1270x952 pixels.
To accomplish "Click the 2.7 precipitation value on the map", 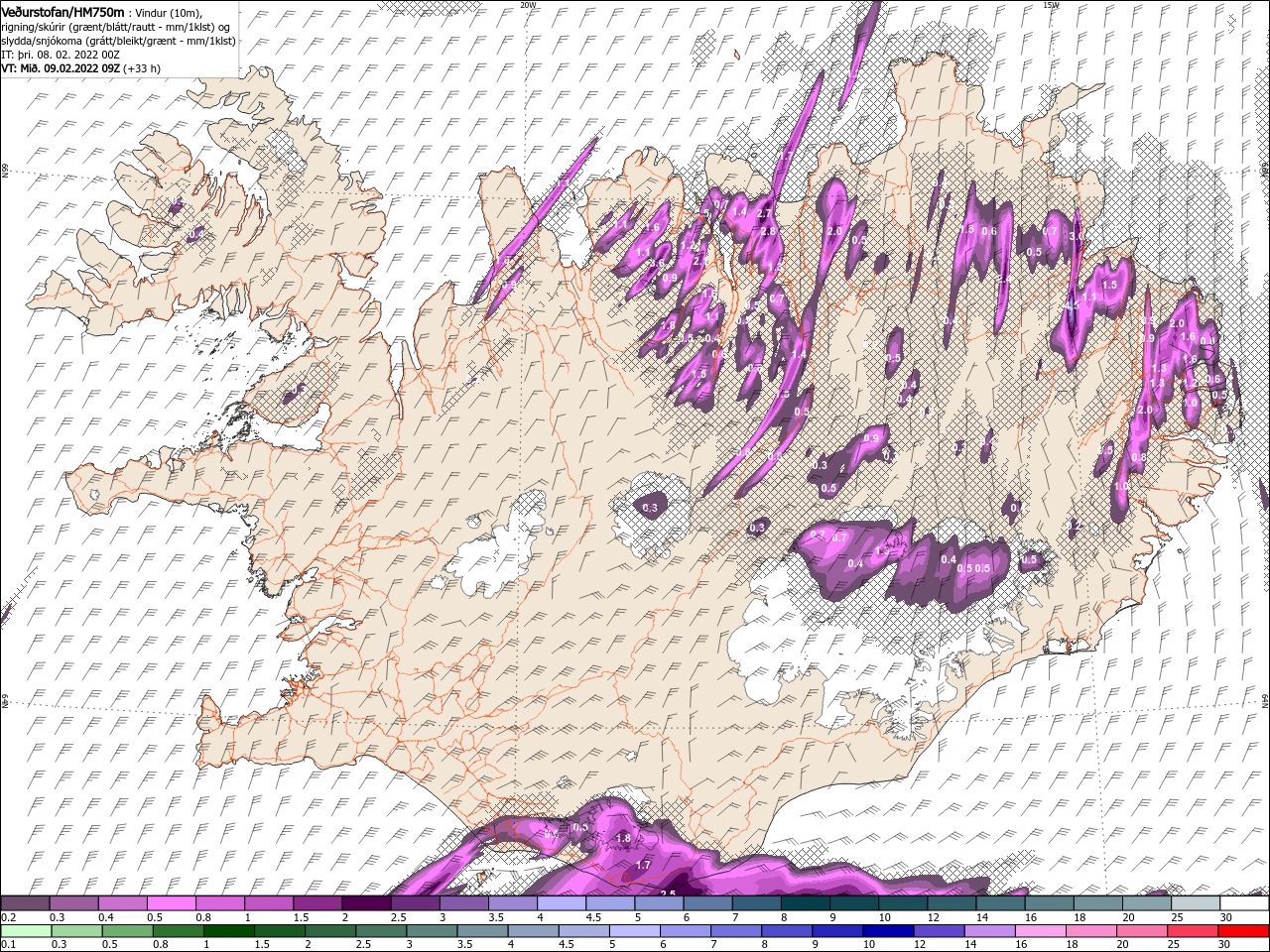I will click(x=764, y=214).
